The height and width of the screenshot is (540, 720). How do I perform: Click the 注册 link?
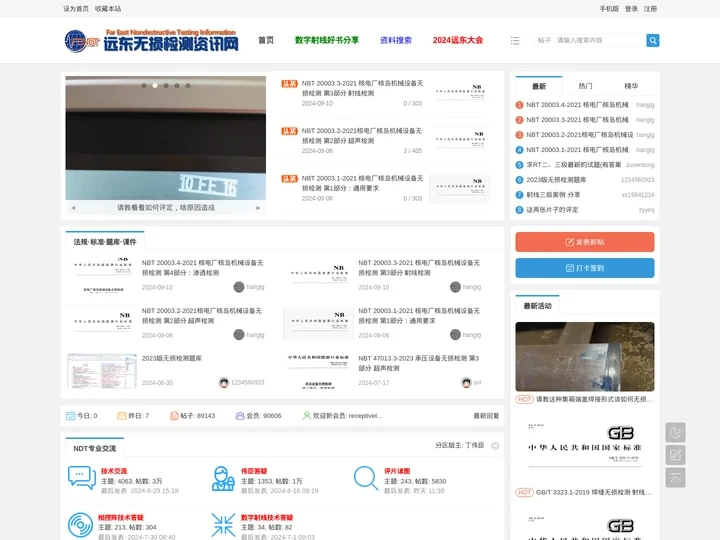(x=650, y=9)
